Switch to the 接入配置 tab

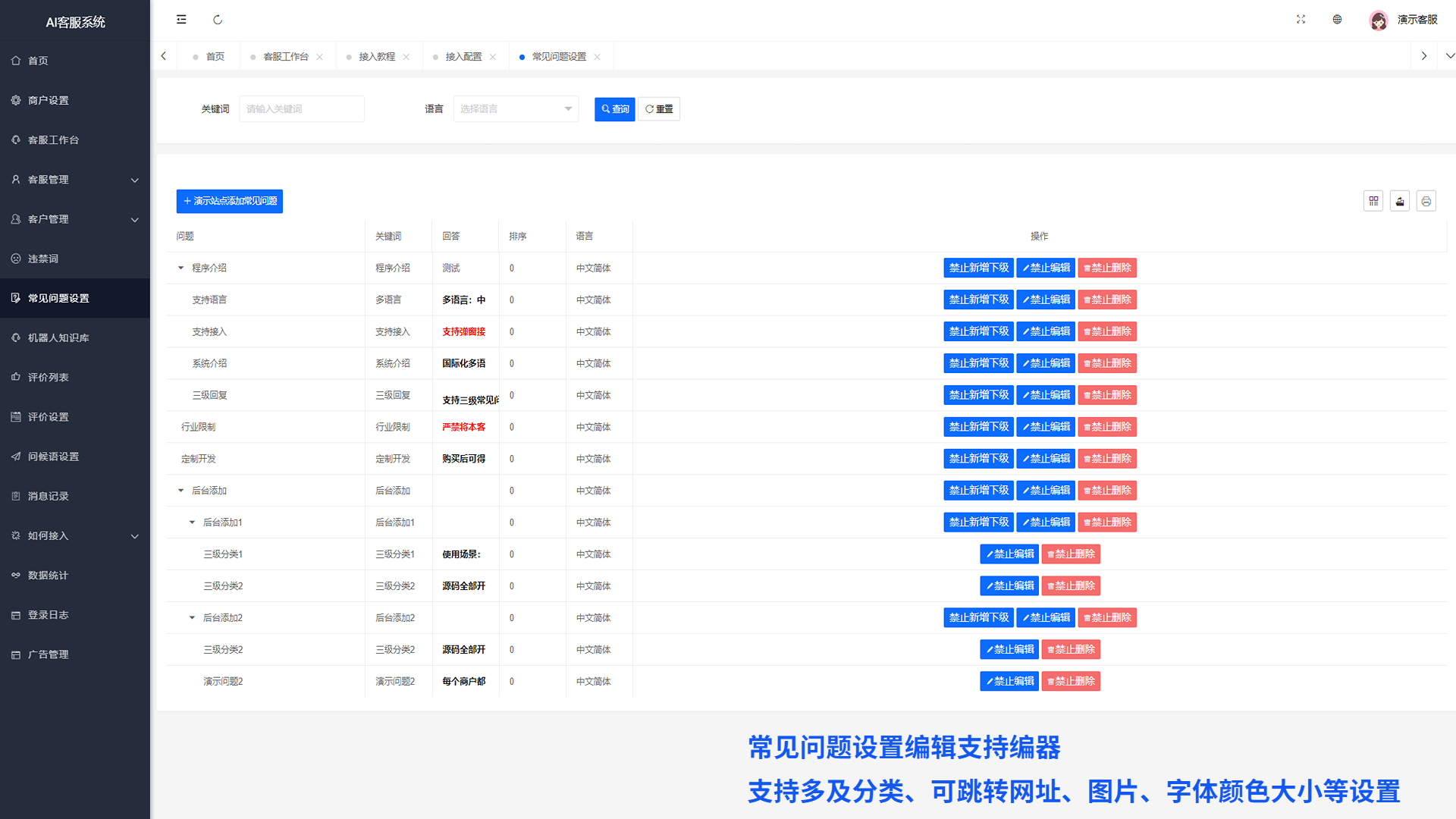click(x=463, y=57)
